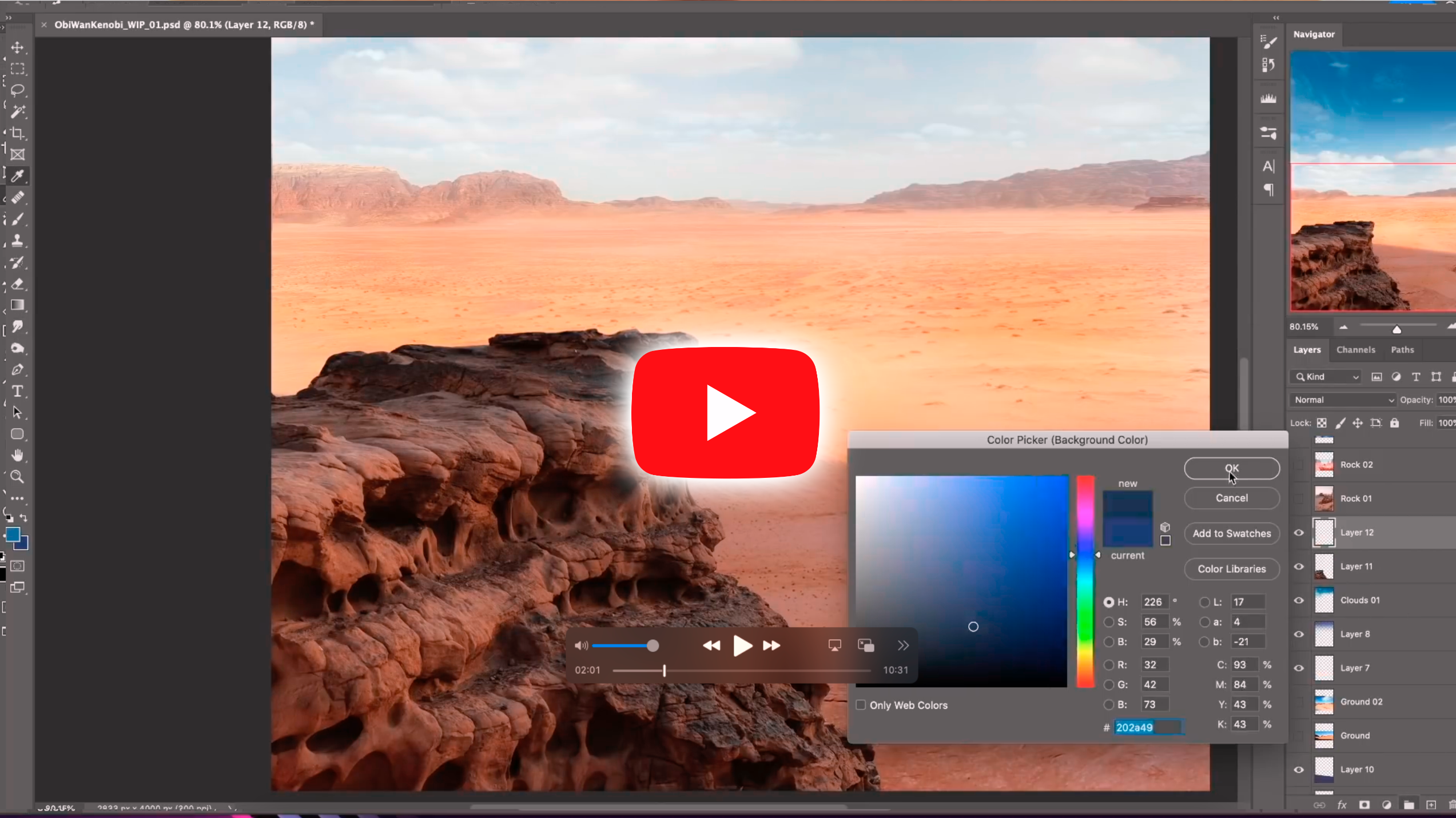Click the vertical hue spectrum slider
Image resolution: width=1456 pixels, height=818 pixels.
1085,580
